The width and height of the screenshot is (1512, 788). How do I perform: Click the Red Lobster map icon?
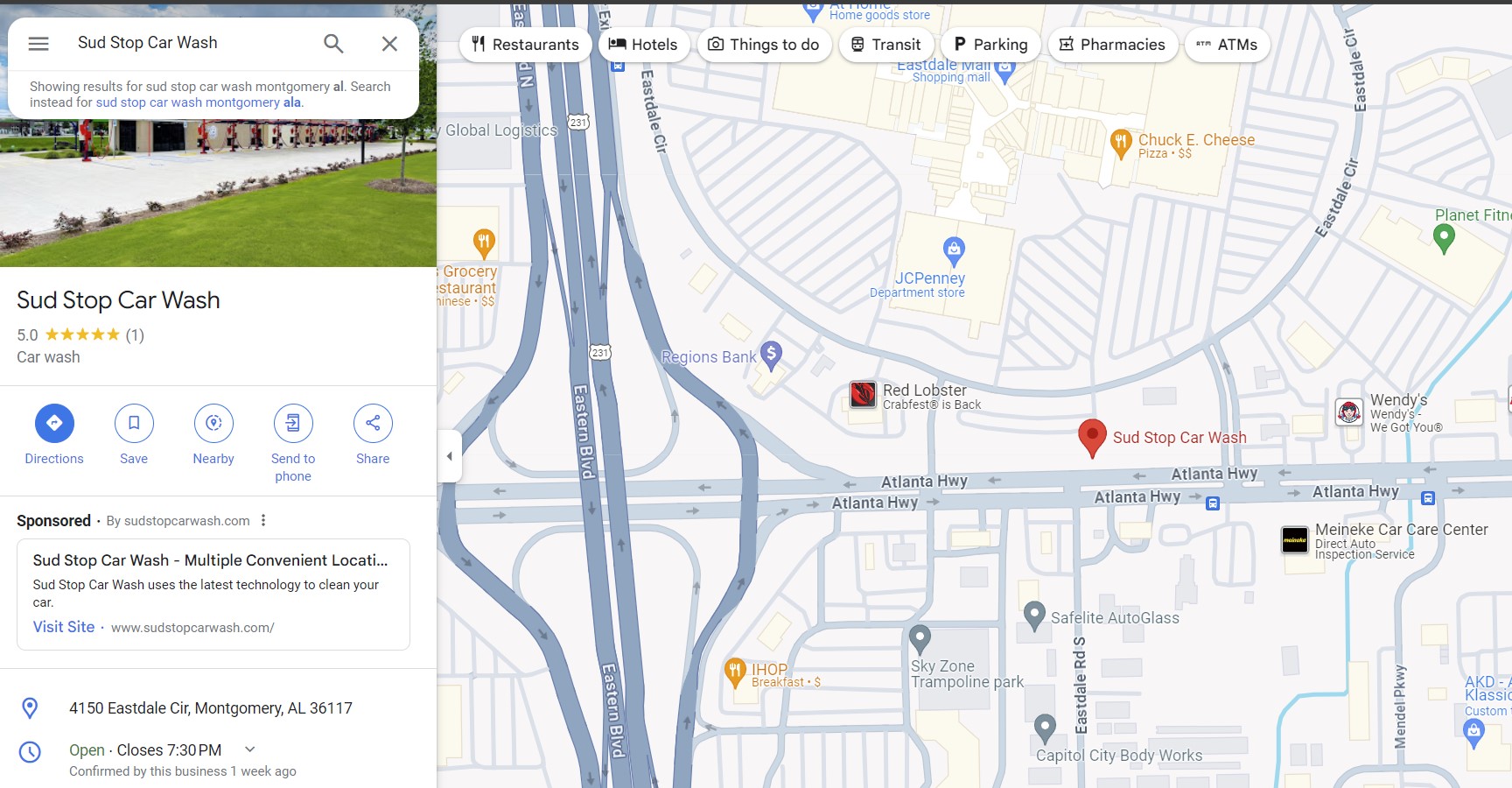(863, 394)
